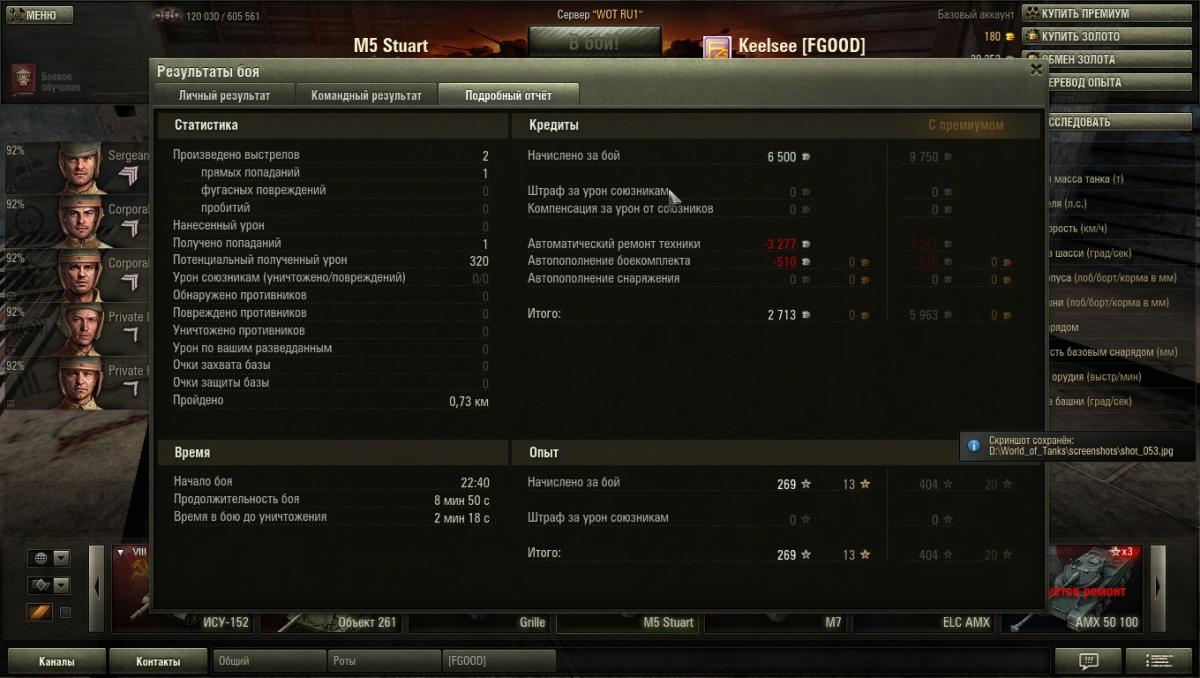Switch to Командный результат tab
This screenshot has width=1200, height=678.
pos(366,96)
